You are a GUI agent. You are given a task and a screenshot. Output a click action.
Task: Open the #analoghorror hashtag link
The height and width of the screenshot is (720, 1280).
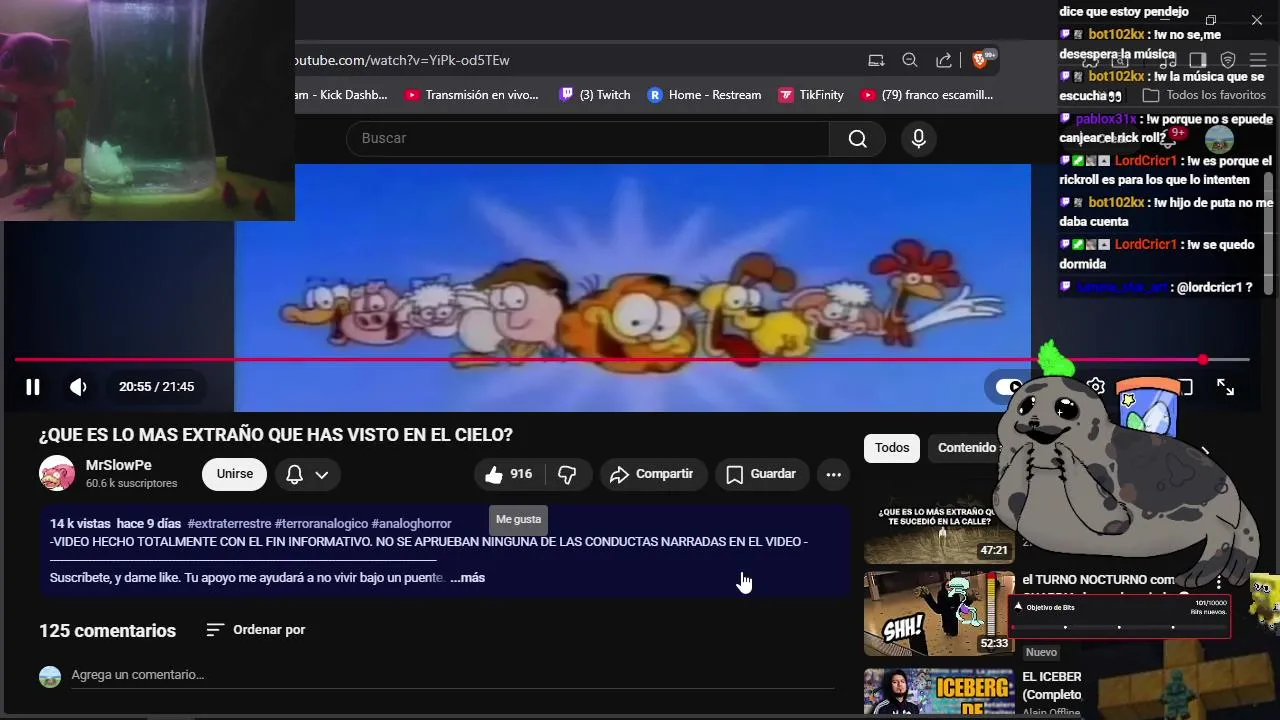pyautogui.click(x=411, y=523)
